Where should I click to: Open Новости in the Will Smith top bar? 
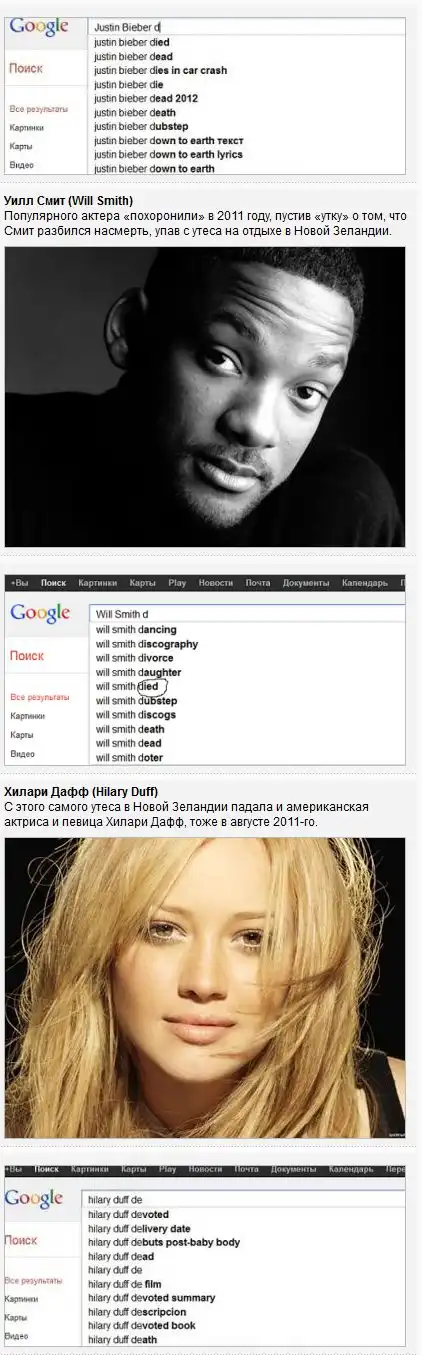click(215, 583)
